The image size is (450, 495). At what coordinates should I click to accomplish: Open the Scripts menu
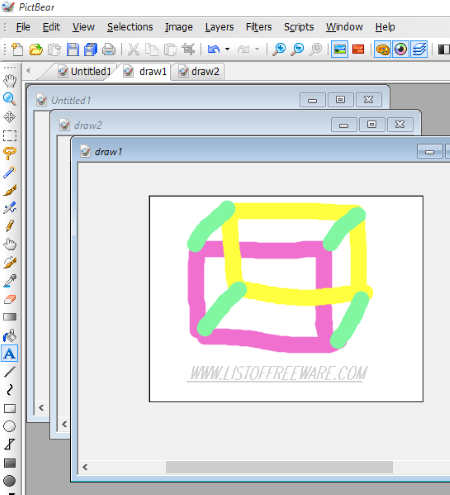(299, 27)
